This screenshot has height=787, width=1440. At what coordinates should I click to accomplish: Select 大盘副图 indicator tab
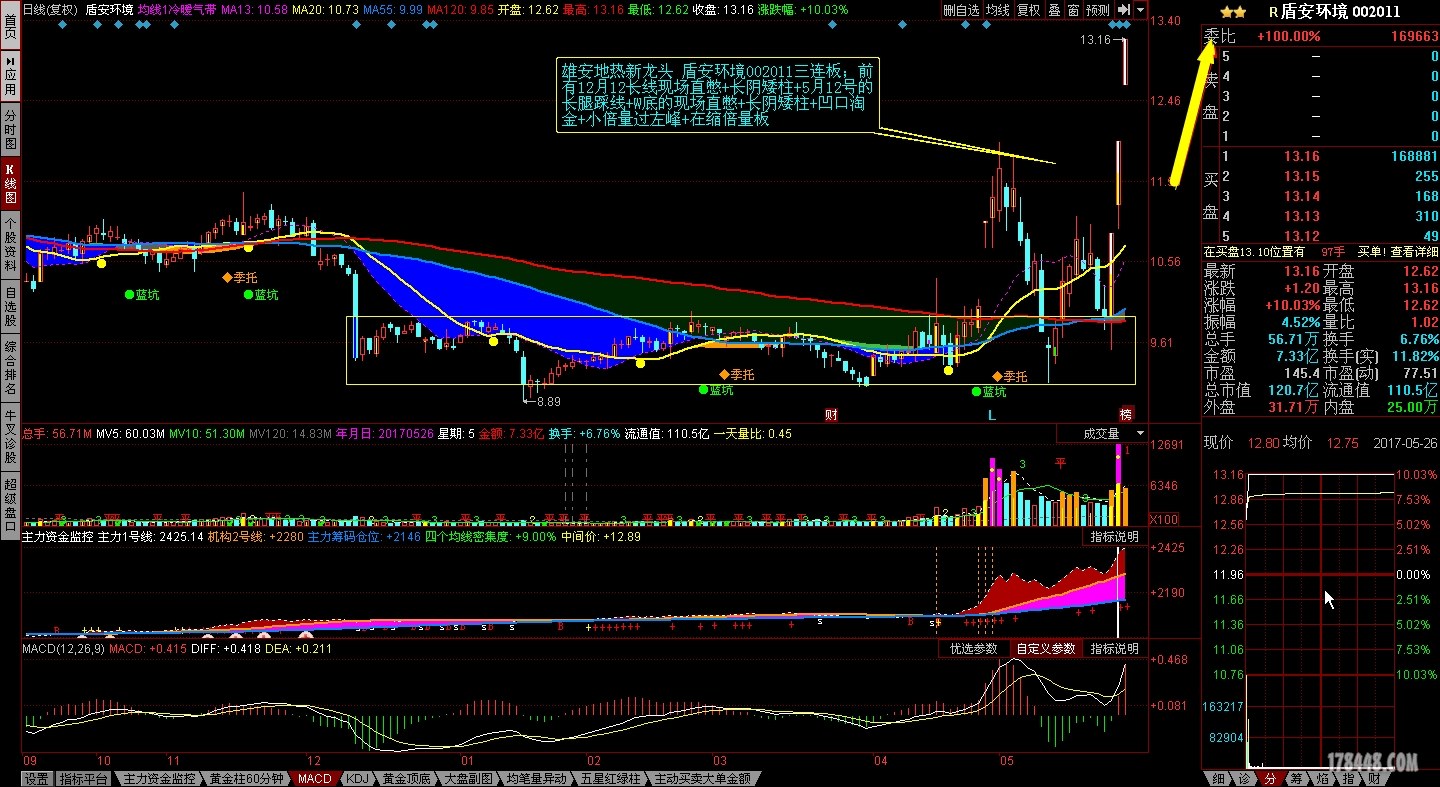468,778
